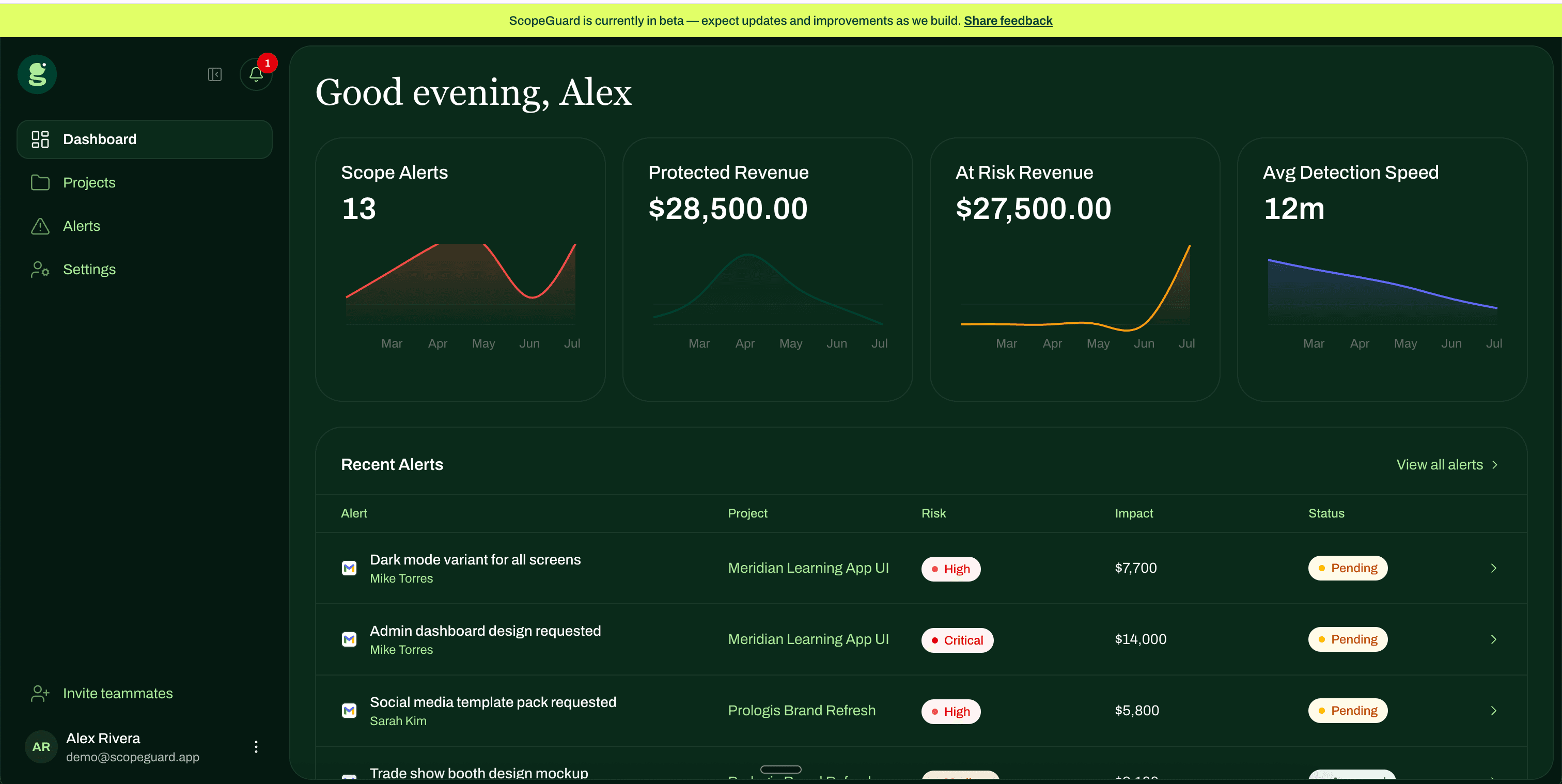Collapse the sidebar panel icon

pos(215,74)
